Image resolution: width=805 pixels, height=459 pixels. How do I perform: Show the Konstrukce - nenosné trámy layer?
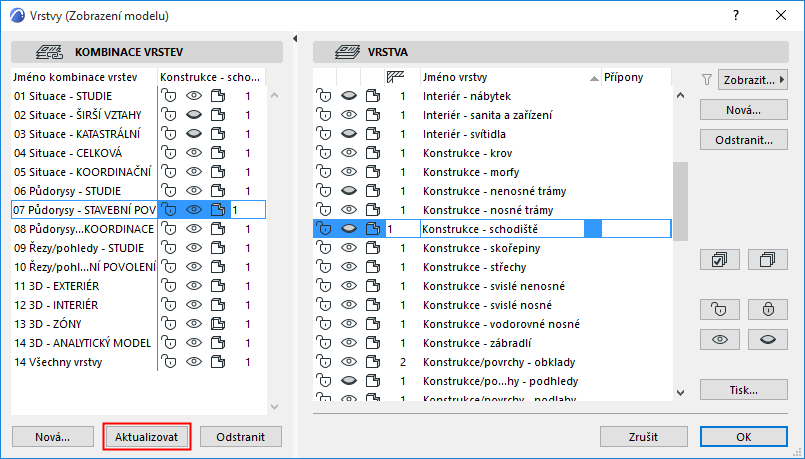(348, 191)
